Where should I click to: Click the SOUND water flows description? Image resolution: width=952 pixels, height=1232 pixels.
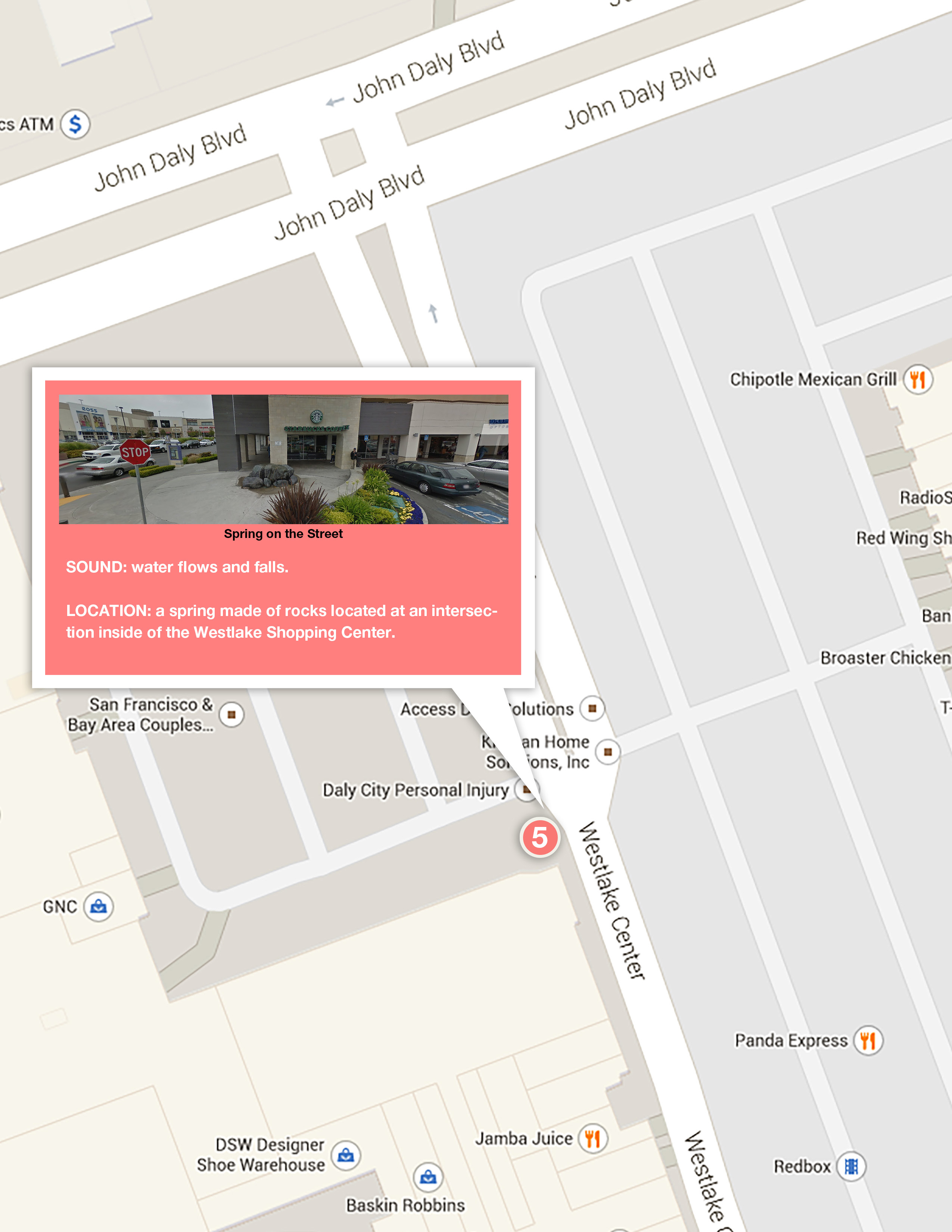pyautogui.click(x=177, y=567)
